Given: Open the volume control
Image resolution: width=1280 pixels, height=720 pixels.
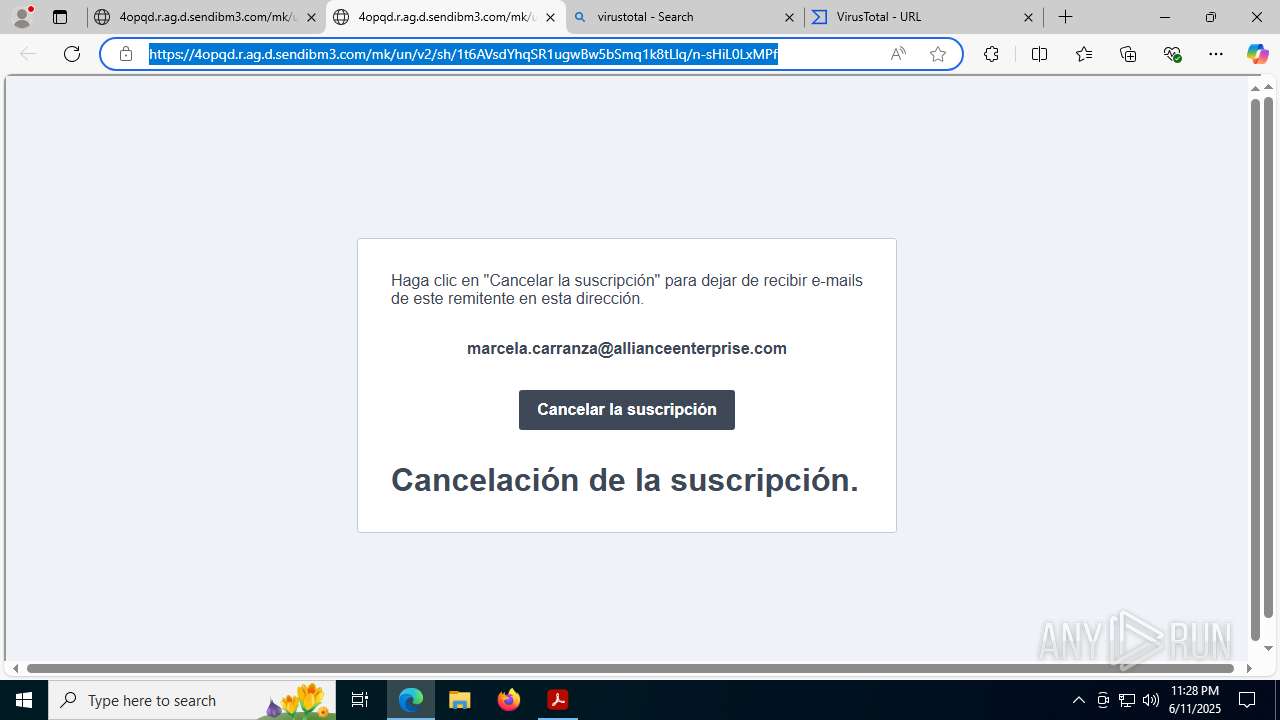Looking at the screenshot, I should click(1151, 700).
